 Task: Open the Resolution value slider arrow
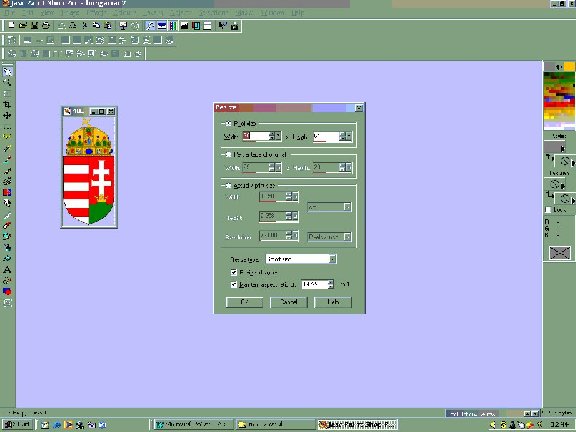click(x=295, y=235)
